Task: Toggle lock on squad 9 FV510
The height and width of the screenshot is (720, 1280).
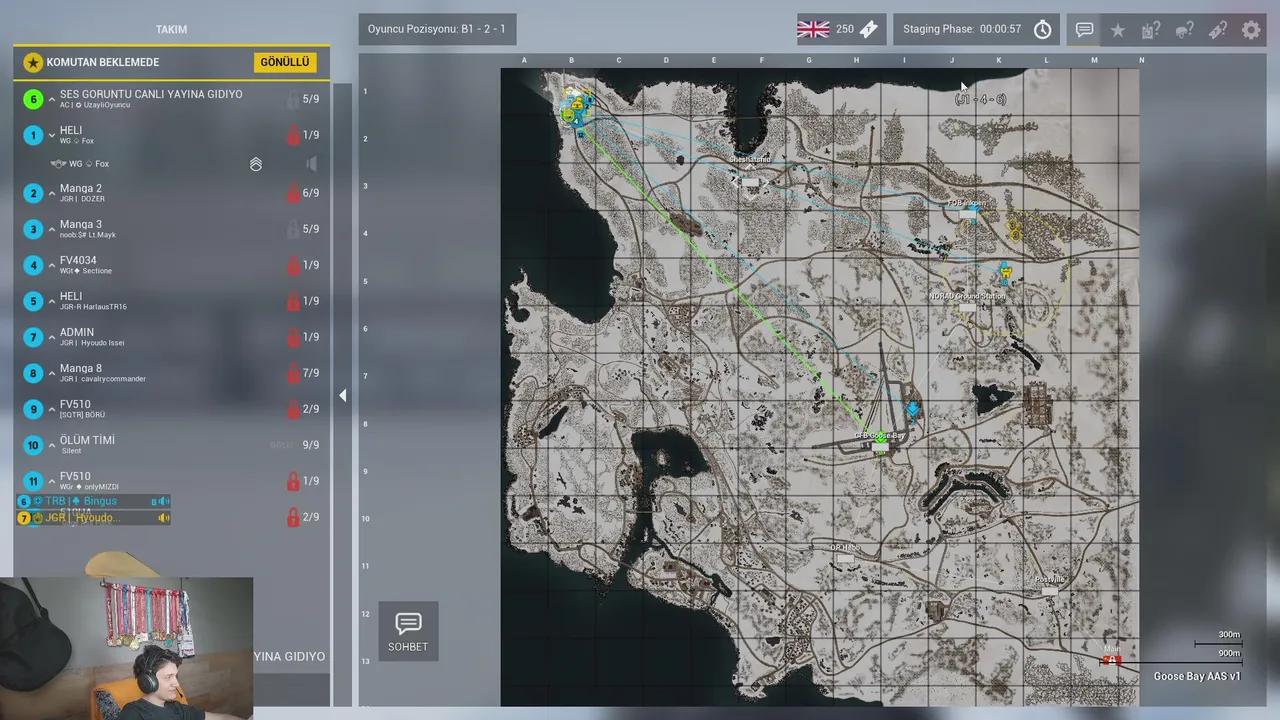Action: click(293, 409)
